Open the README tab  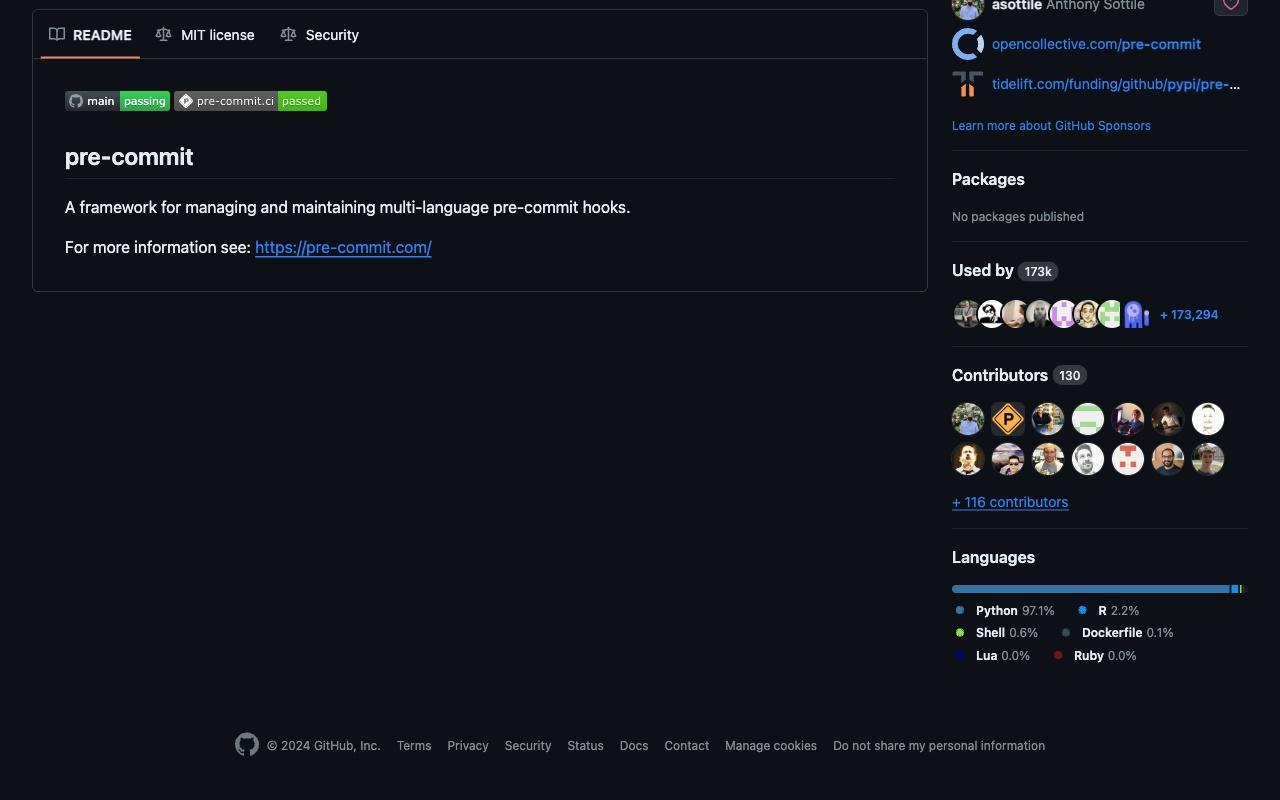(x=90, y=35)
